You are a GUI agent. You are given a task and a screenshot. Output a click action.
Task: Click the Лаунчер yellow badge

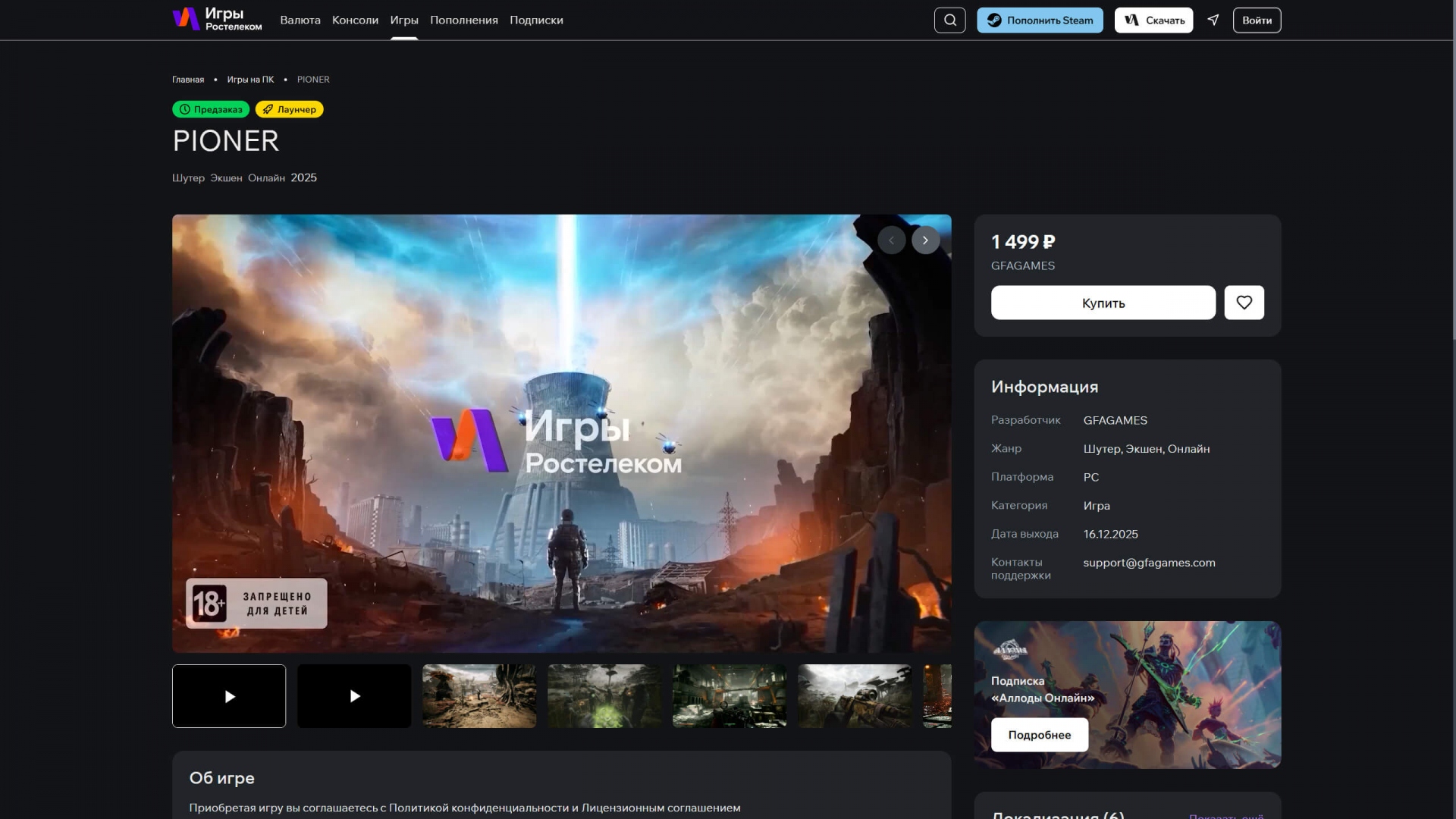point(290,109)
